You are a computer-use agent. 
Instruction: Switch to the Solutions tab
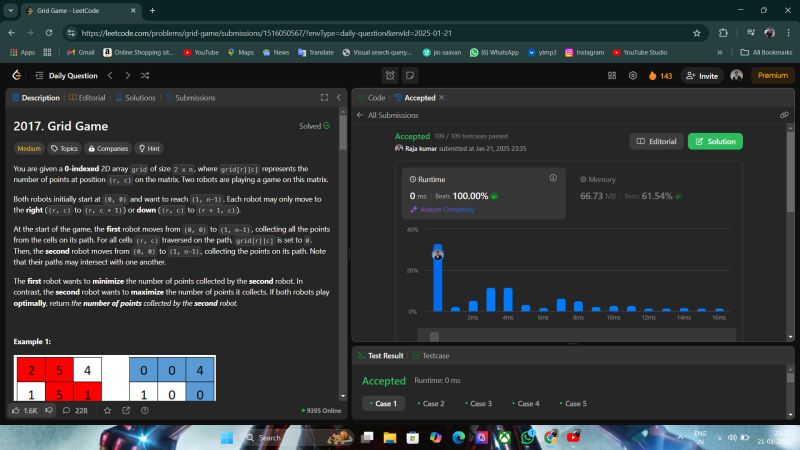pos(135,97)
